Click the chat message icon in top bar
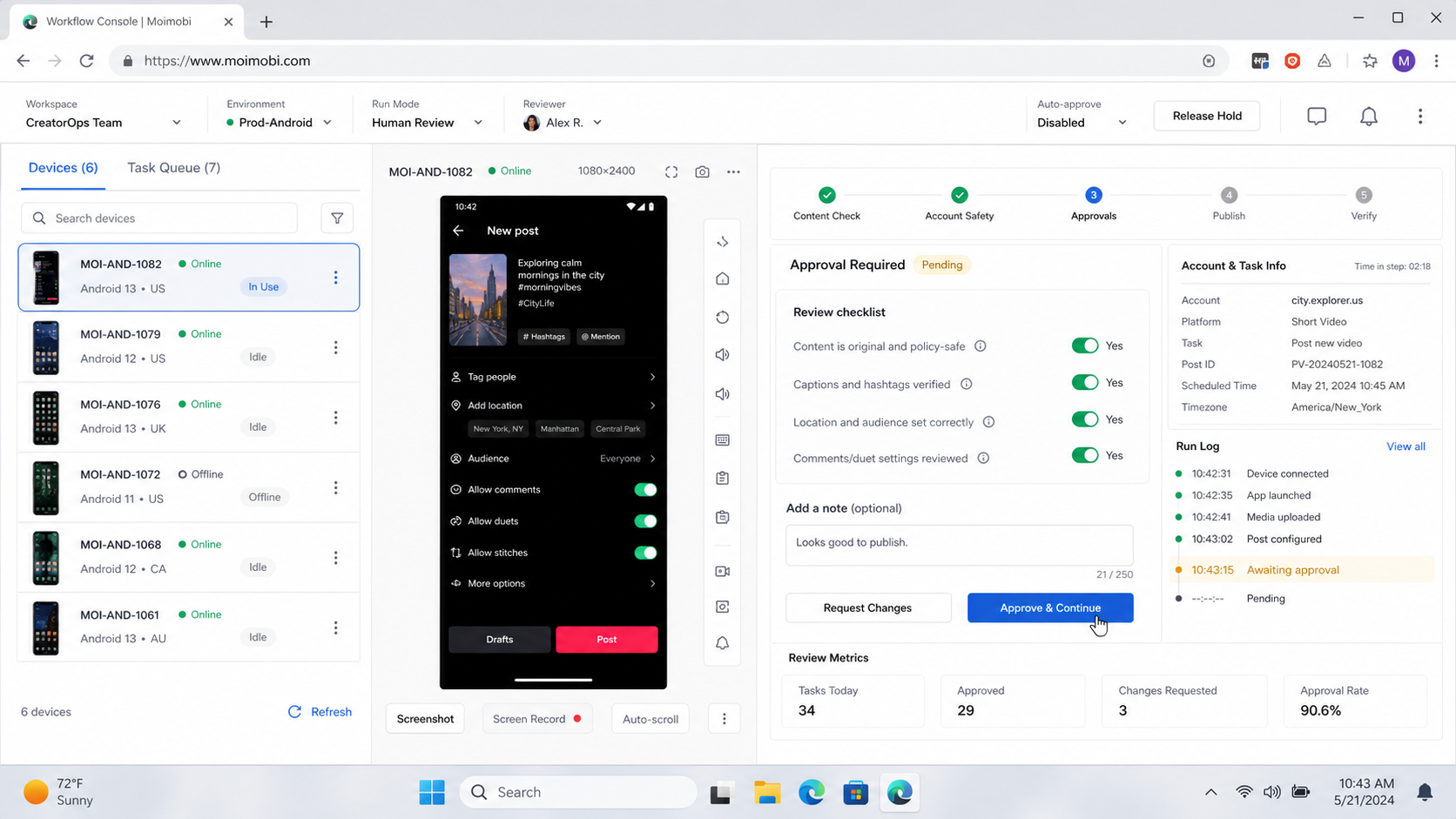The height and width of the screenshot is (819, 1456). click(x=1317, y=116)
